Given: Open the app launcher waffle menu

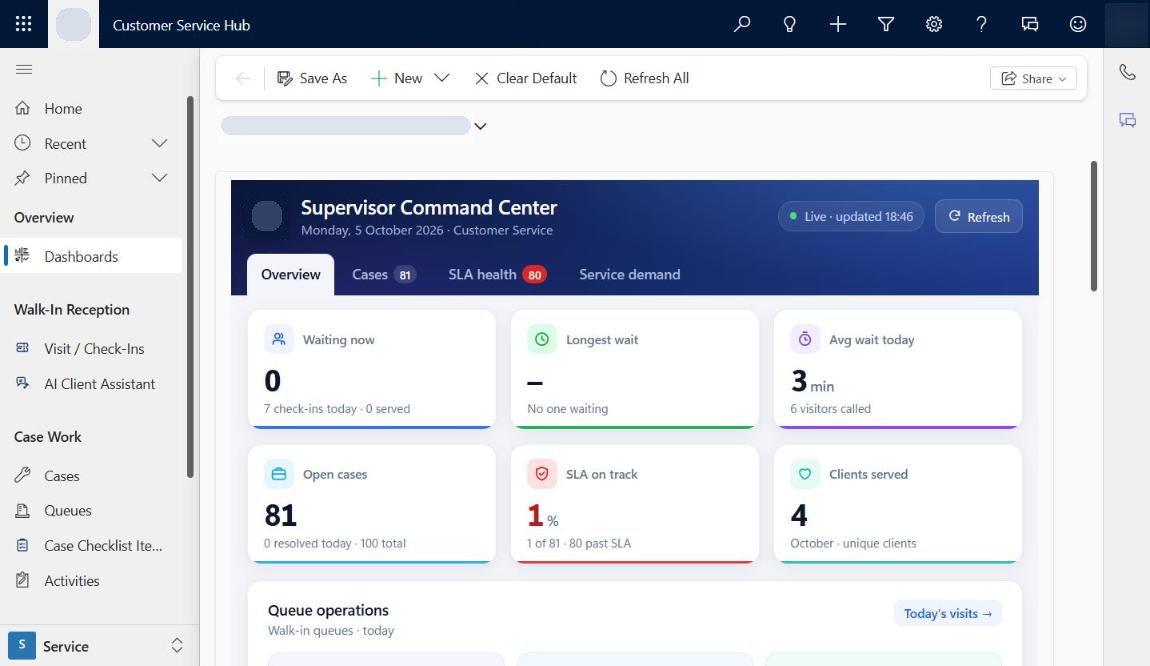Looking at the screenshot, I should (23, 24).
